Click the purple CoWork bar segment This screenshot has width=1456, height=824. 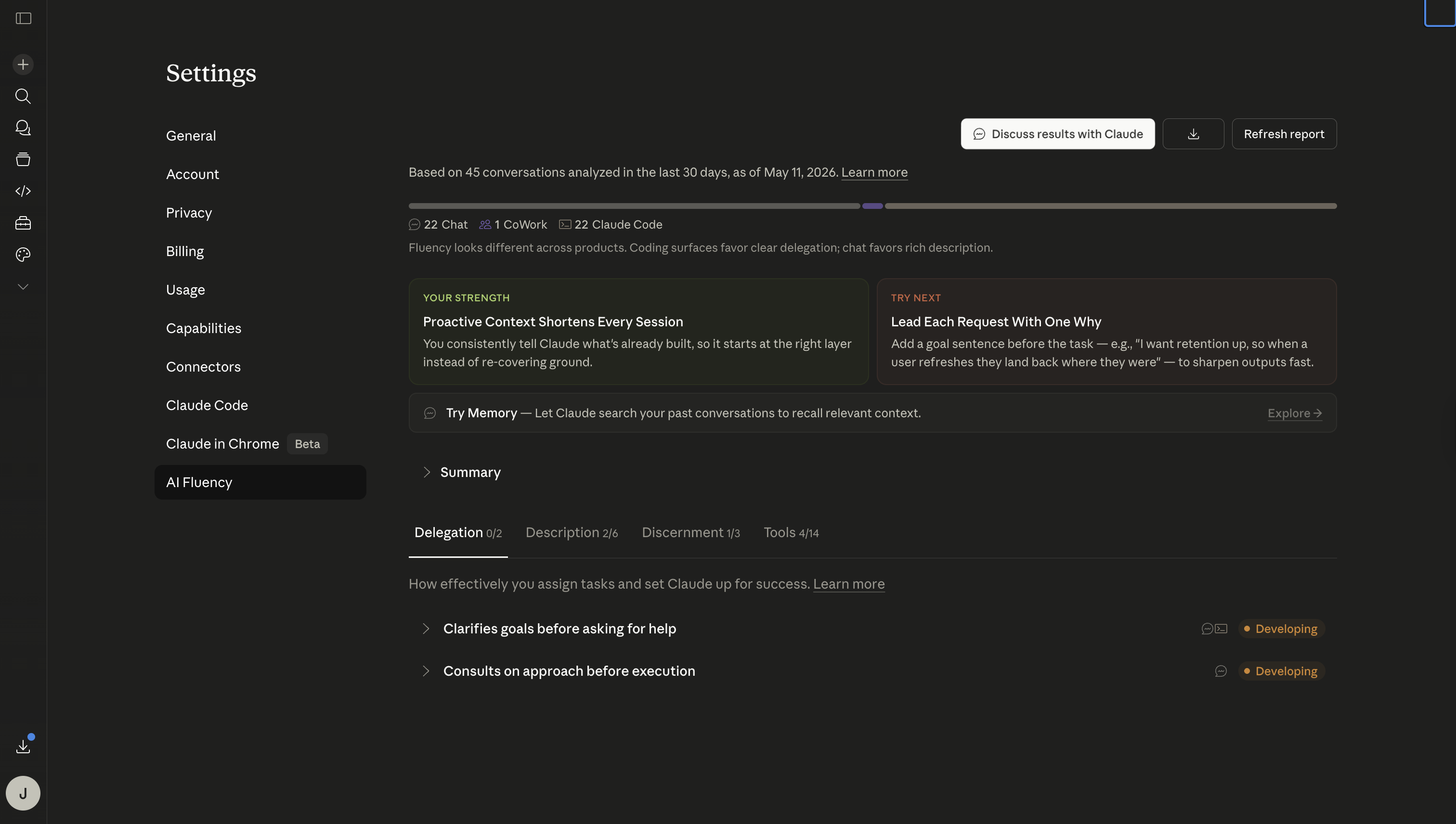872,206
